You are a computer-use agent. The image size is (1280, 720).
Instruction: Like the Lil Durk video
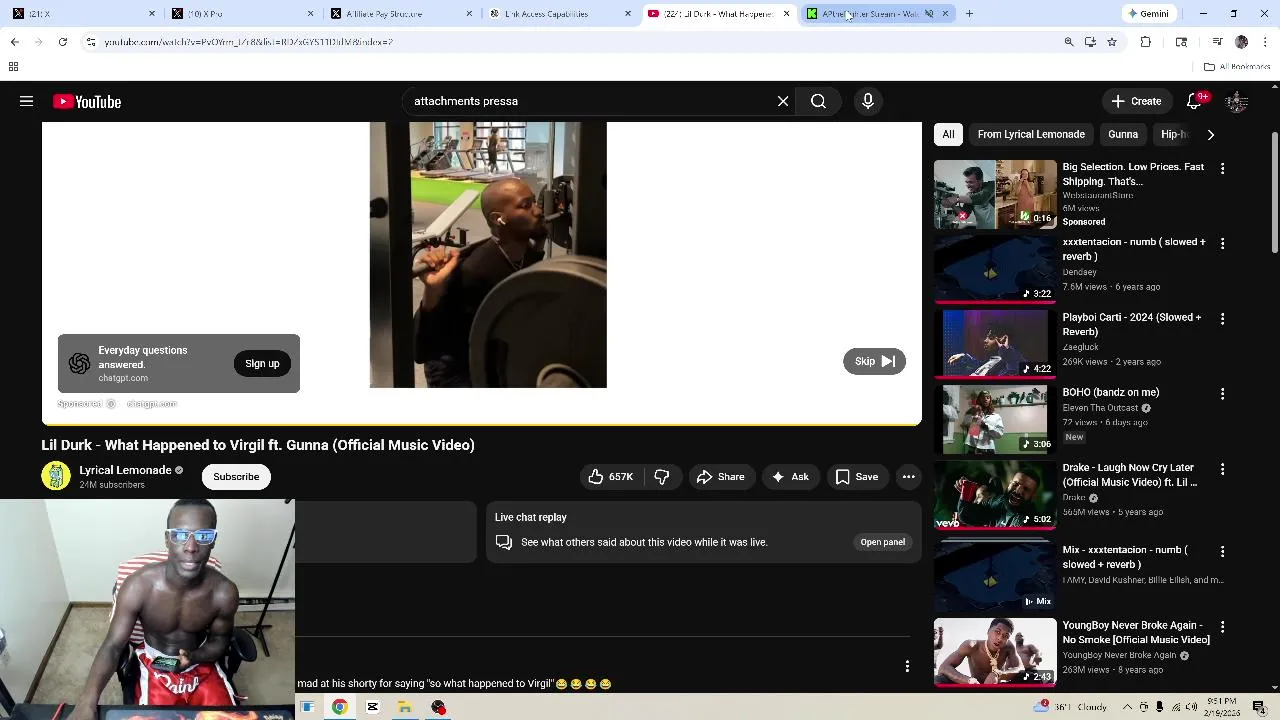tap(611, 477)
